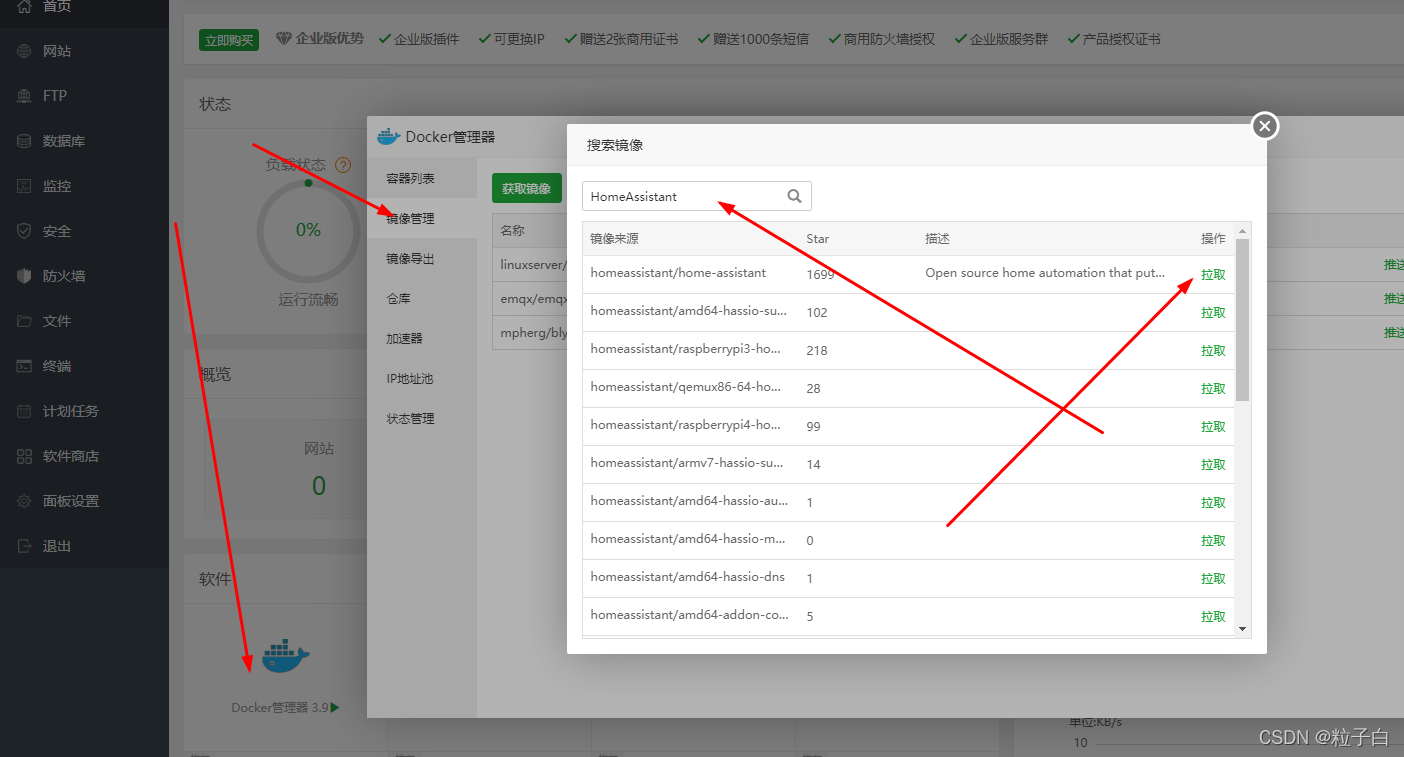Click the folder icon for 文件

point(25,321)
